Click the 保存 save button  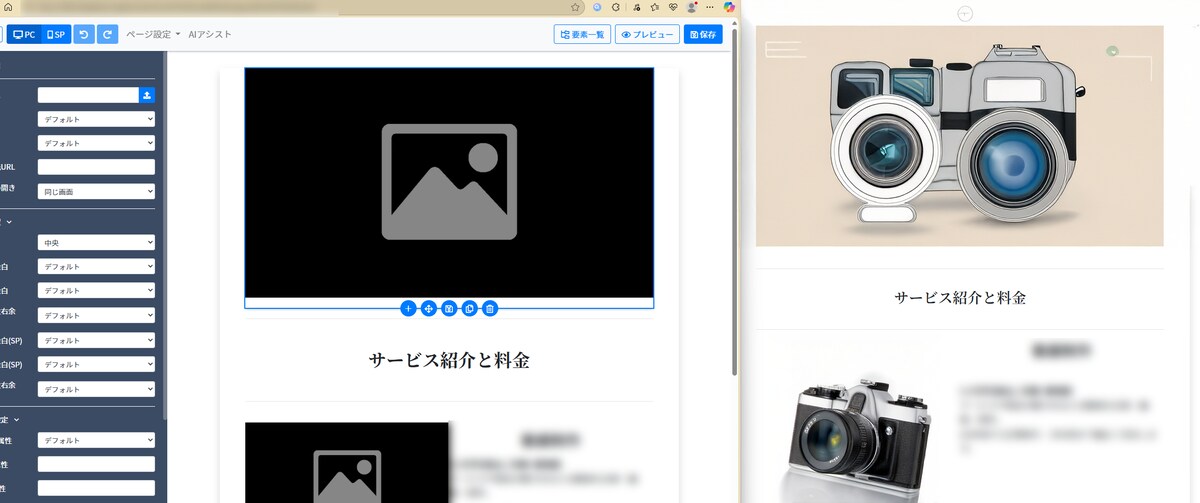[x=703, y=34]
